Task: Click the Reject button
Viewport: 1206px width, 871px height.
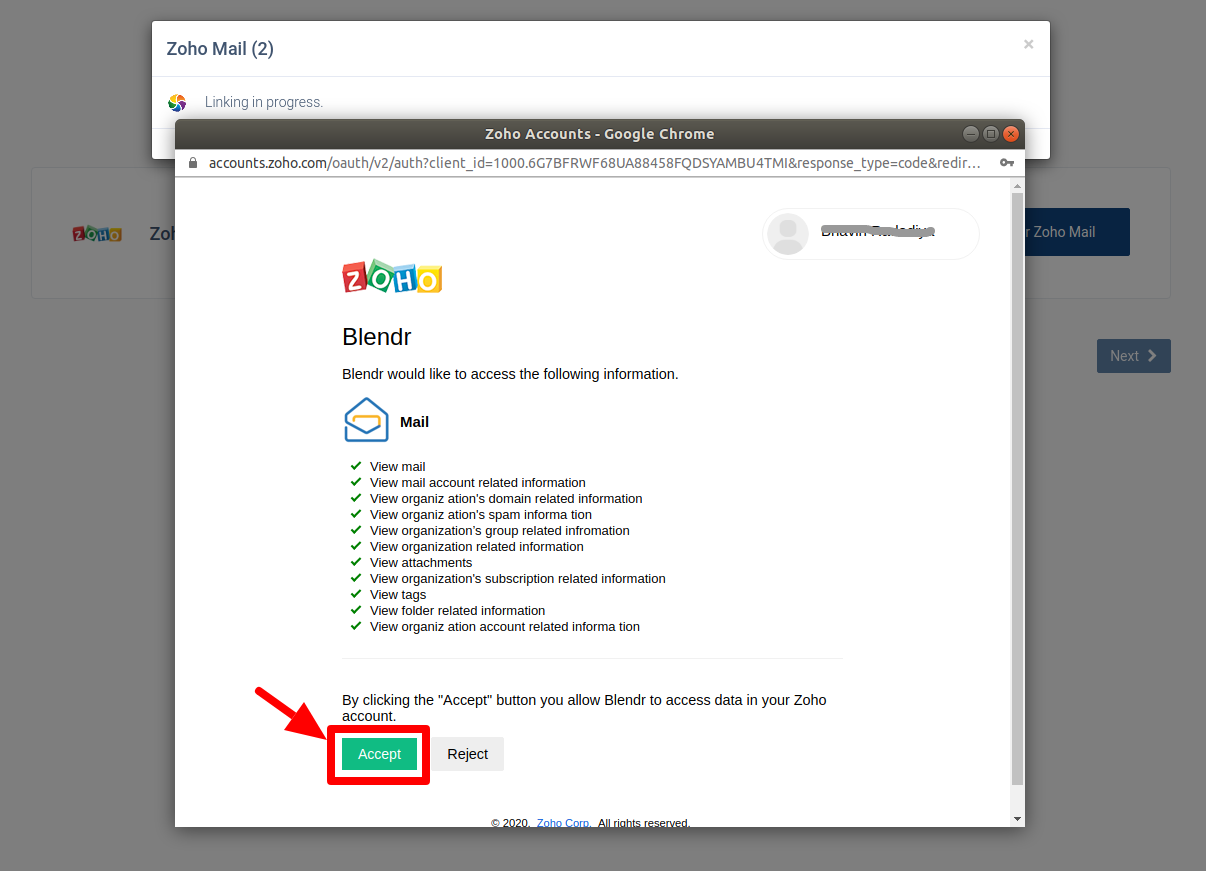Action: [x=467, y=754]
